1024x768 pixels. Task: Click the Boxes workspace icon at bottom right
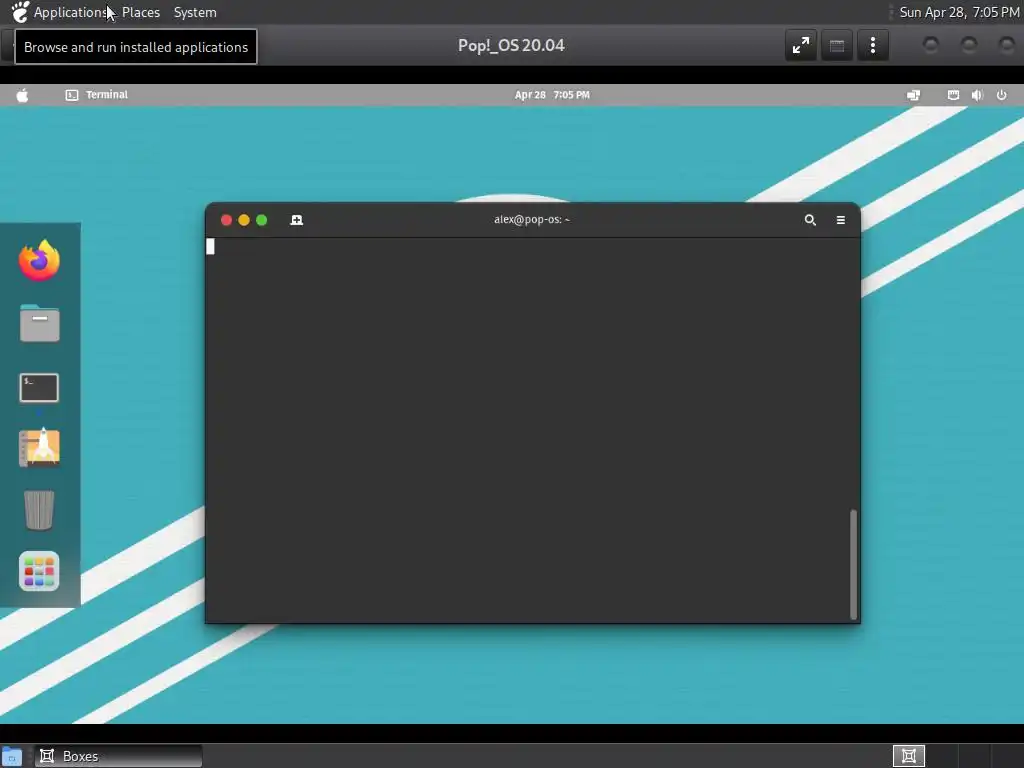[x=909, y=756]
